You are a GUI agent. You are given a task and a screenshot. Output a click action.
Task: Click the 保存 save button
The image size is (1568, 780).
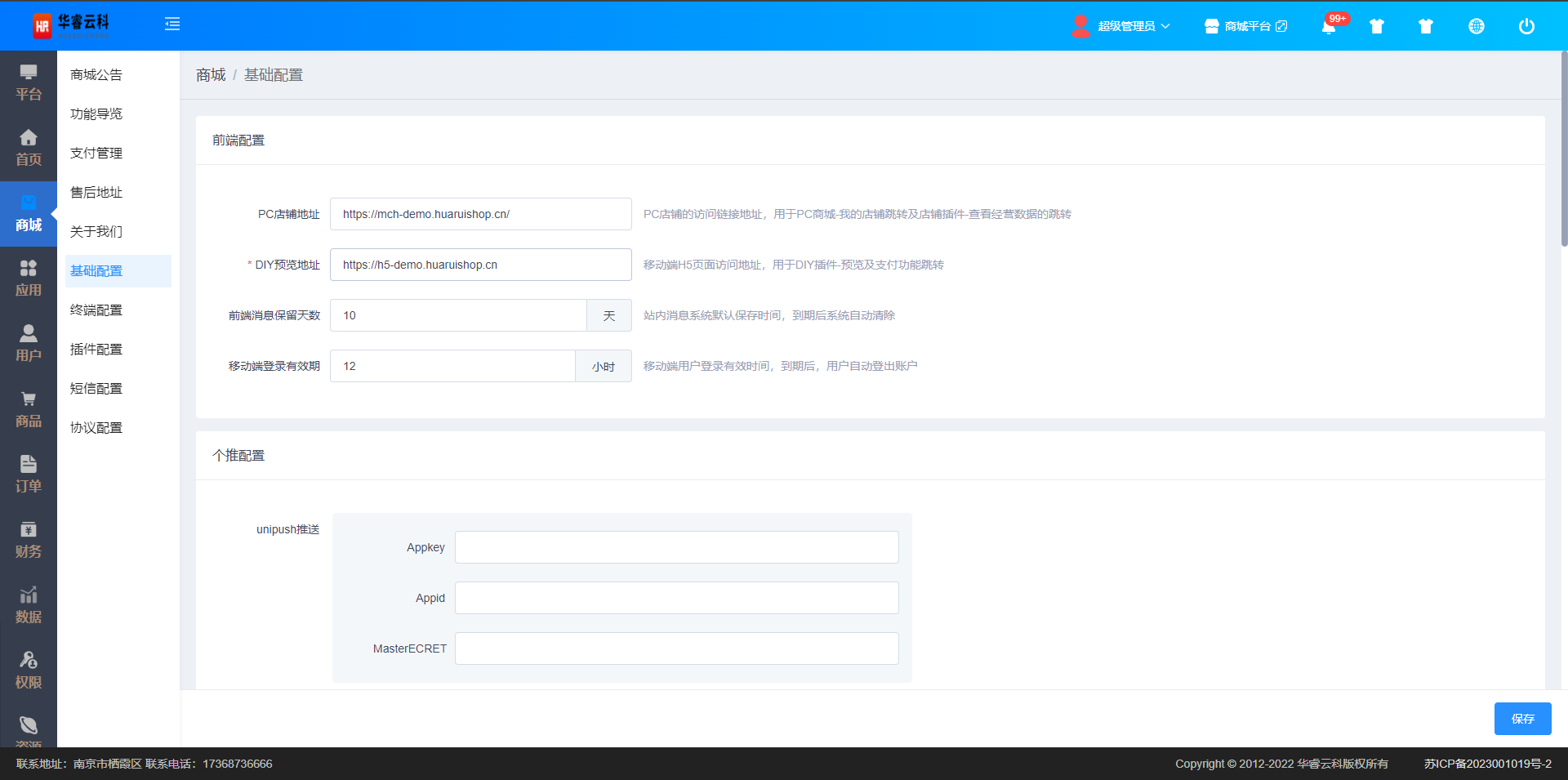pos(1522,719)
